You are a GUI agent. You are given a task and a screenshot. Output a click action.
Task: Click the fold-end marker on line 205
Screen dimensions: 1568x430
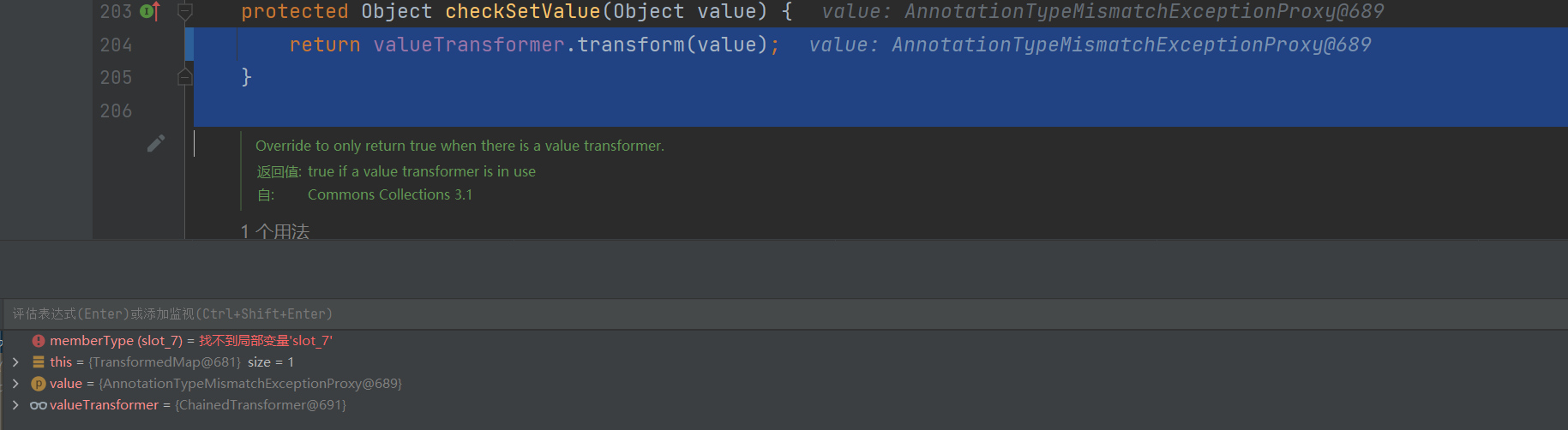(x=184, y=78)
